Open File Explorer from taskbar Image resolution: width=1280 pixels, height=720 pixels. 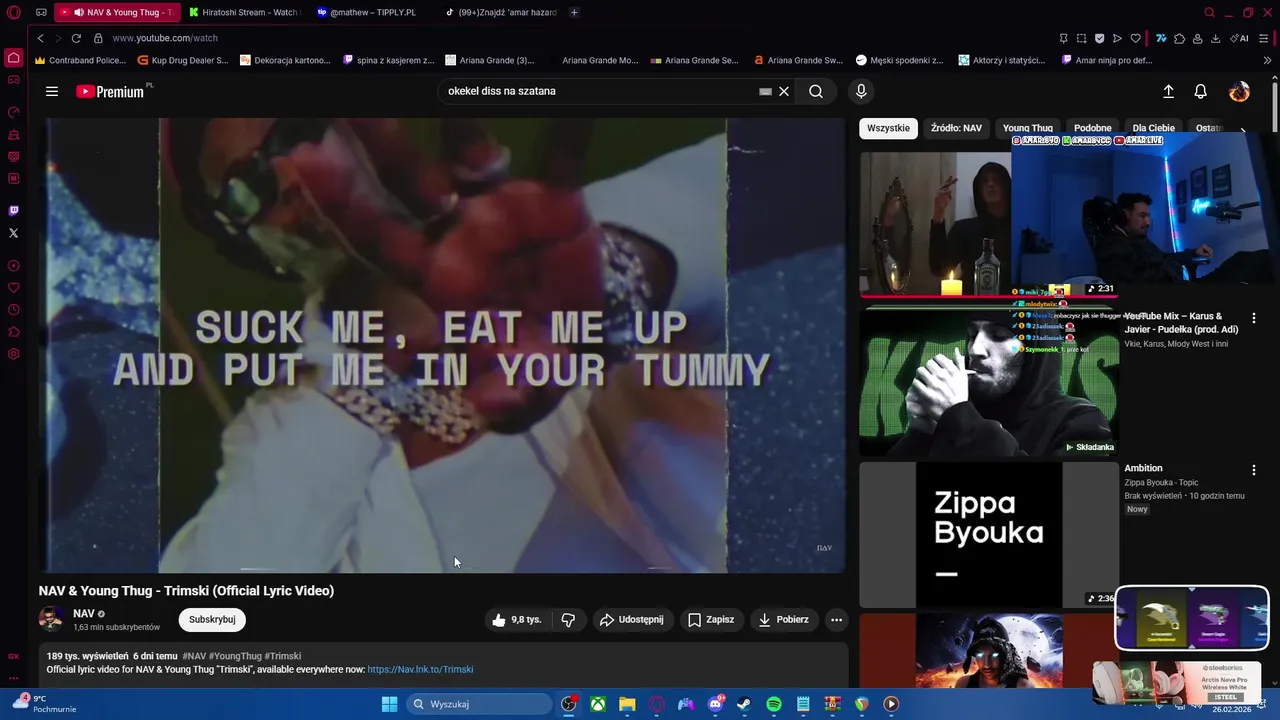(x=627, y=704)
